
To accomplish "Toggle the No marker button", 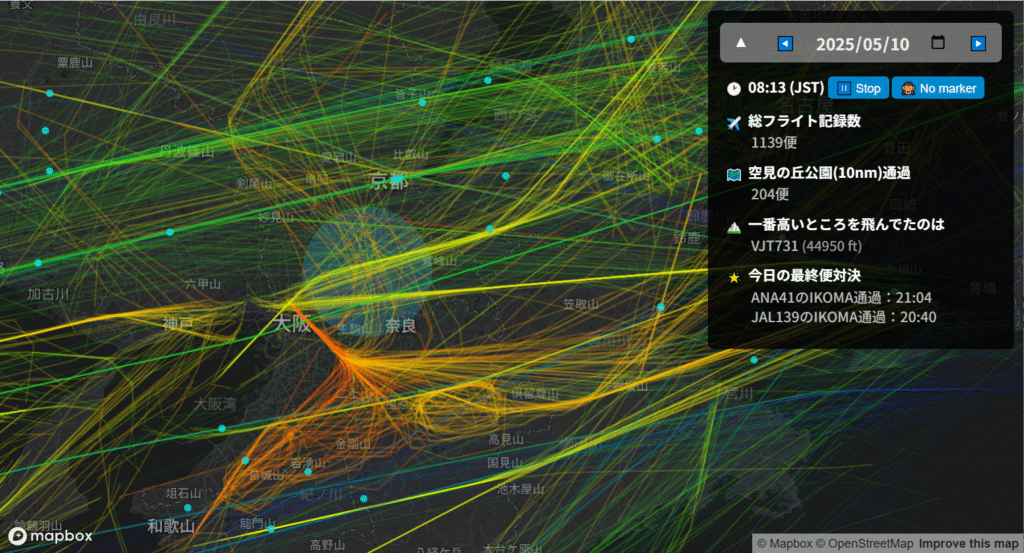I will click(938, 88).
